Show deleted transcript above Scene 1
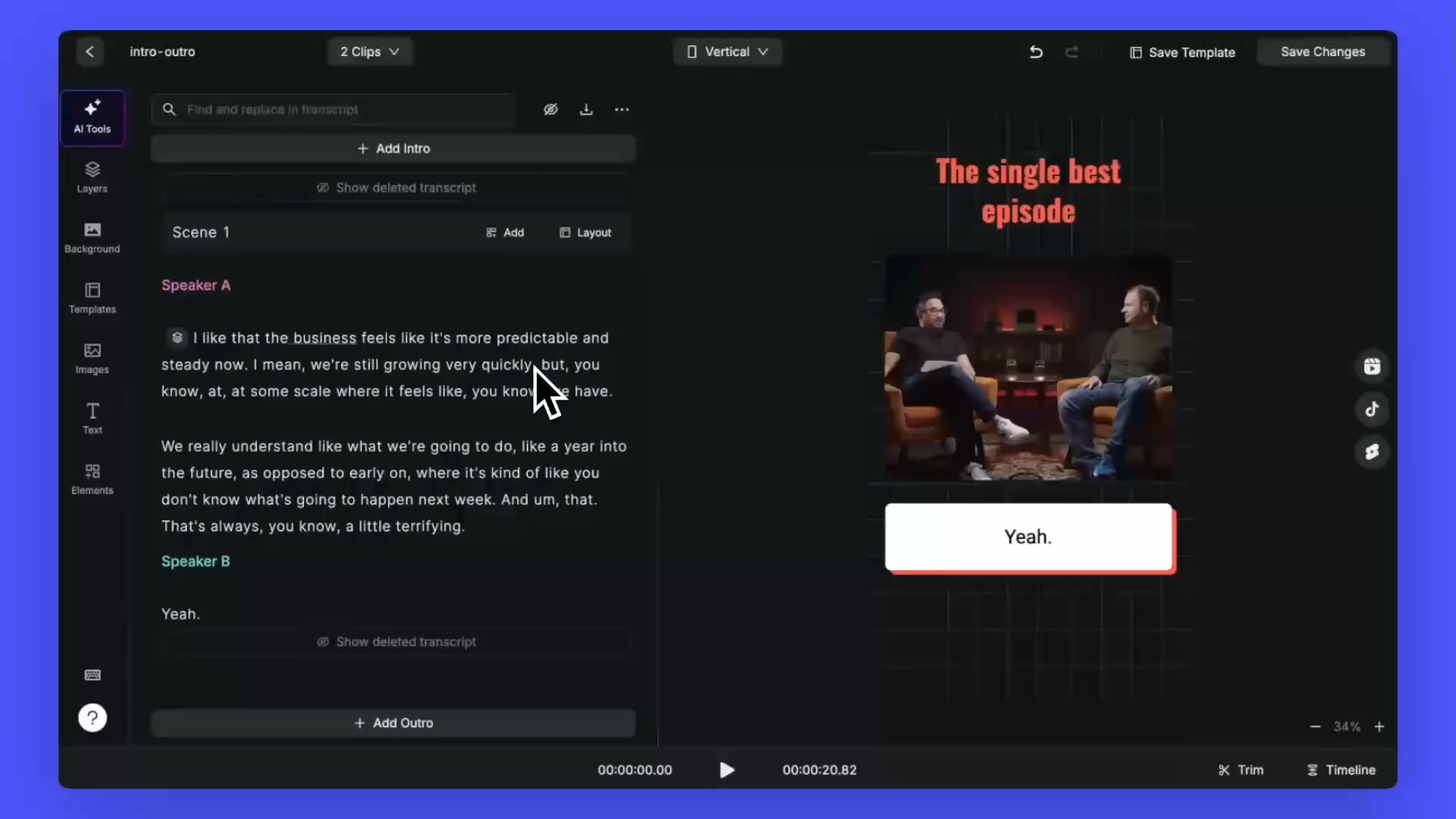The height and width of the screenshot is (819, 1456). pos(396,187)
